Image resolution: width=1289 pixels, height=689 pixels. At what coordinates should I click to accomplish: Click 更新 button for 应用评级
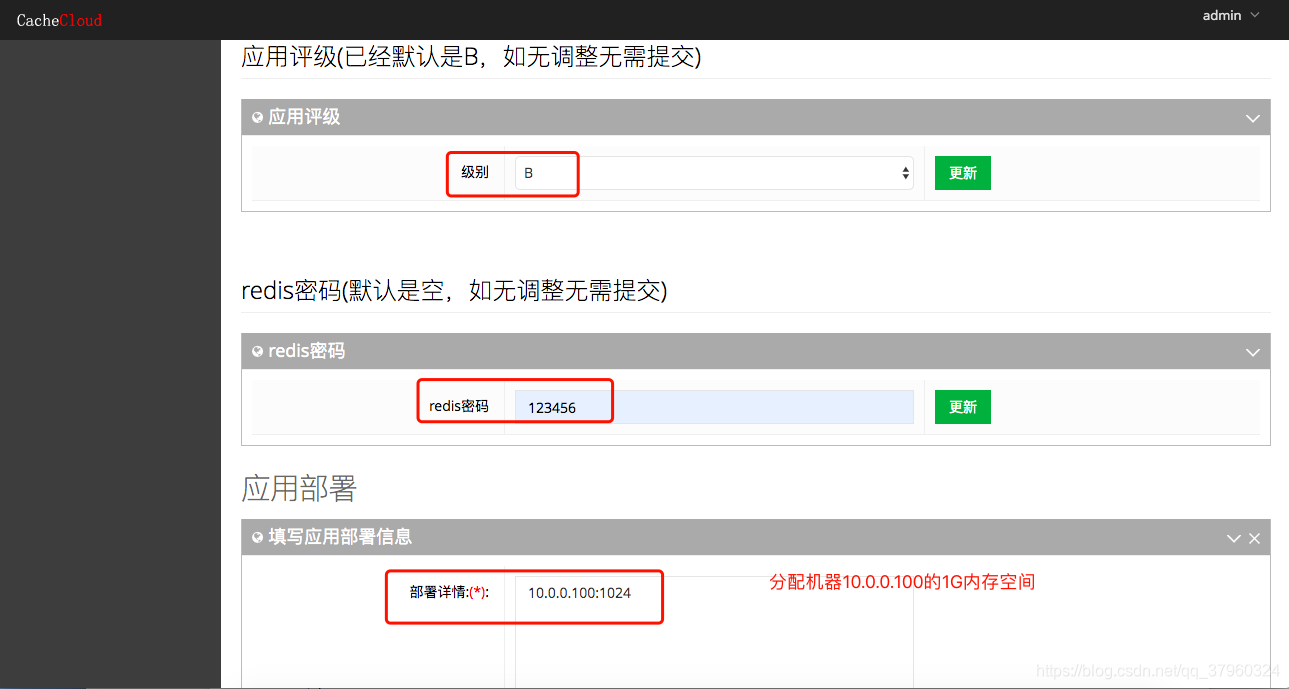click(962, 173)
